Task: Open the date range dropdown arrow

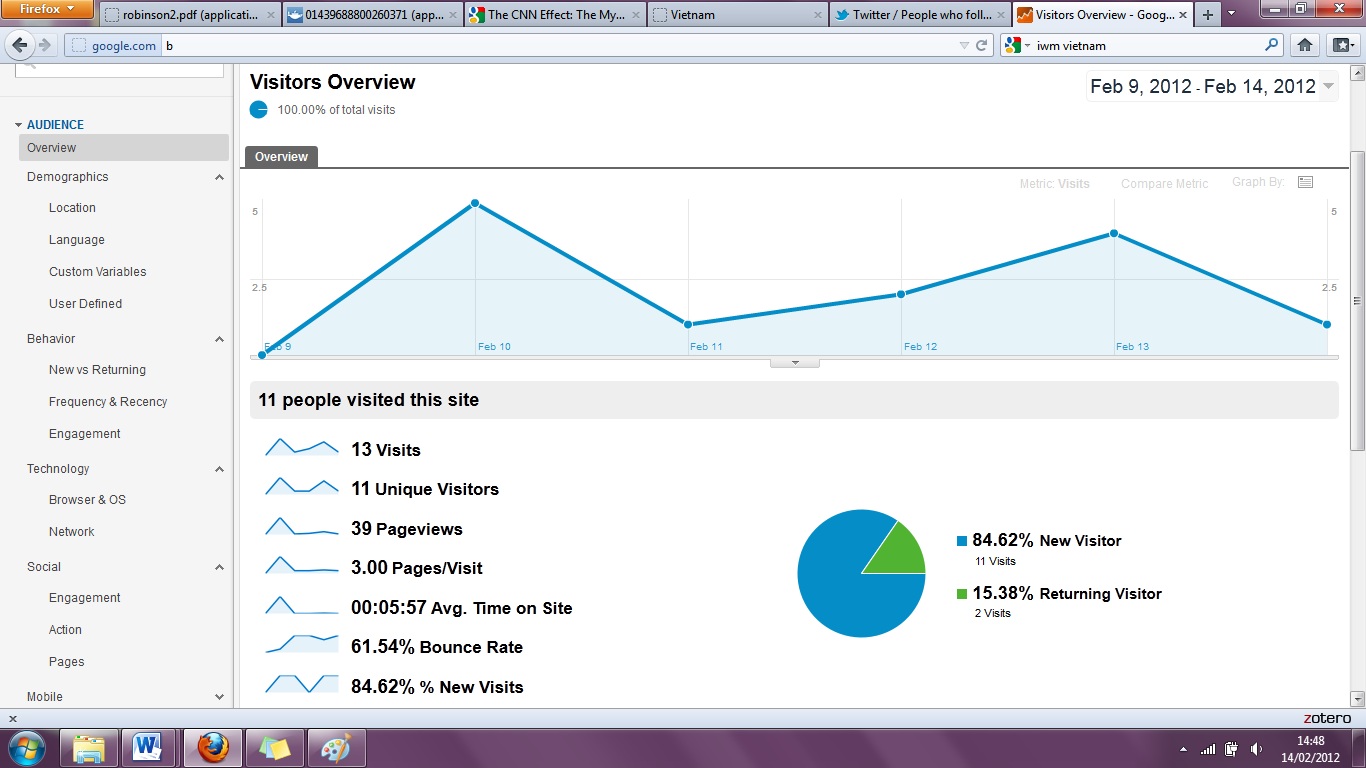Action: coord(1328,86)
